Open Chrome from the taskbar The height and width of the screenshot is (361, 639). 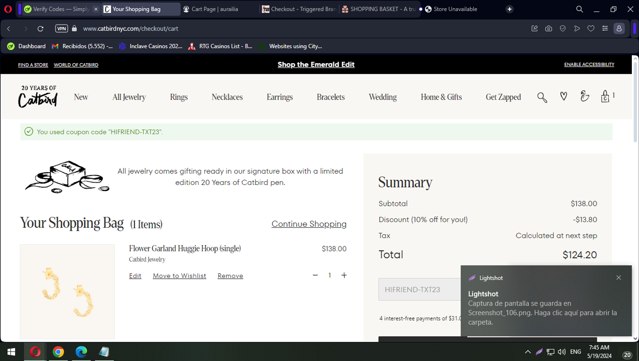tap(58, 352)
